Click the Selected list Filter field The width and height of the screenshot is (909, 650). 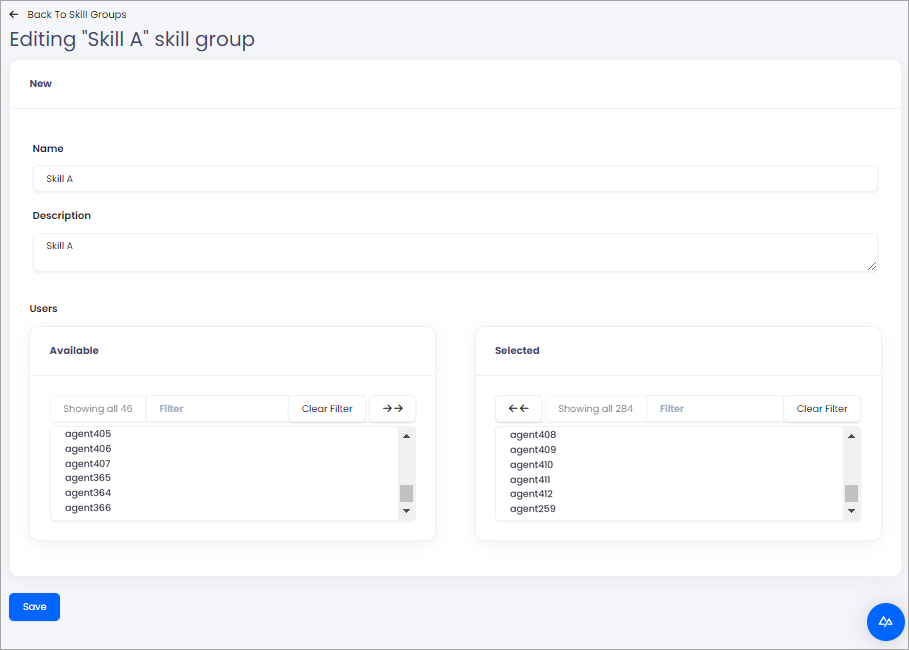pos(715,409)
